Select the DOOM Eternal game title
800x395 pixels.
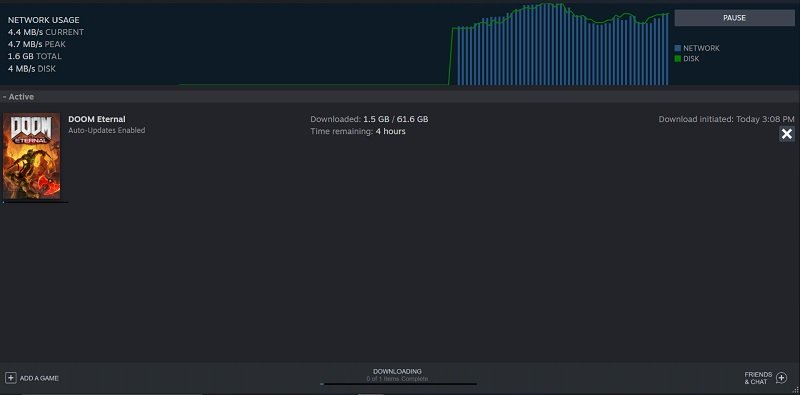[97, 119]
